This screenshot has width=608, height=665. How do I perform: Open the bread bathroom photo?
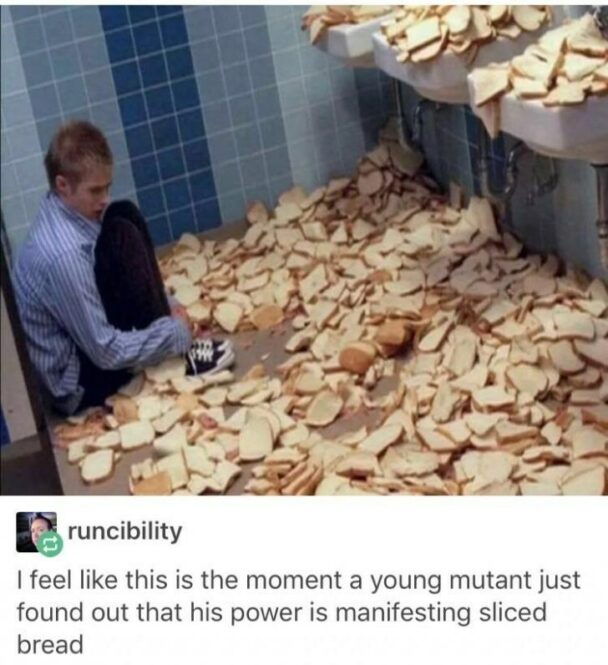(304, 250)
